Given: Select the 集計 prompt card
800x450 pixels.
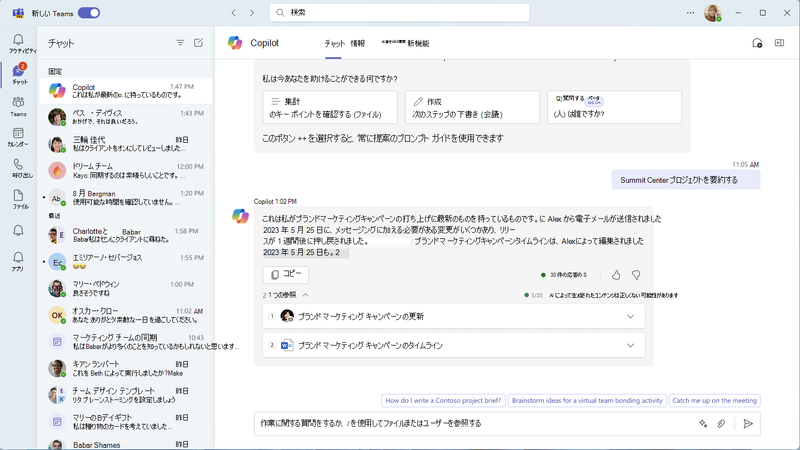Looking at the screenshot, I should point(330,107).
